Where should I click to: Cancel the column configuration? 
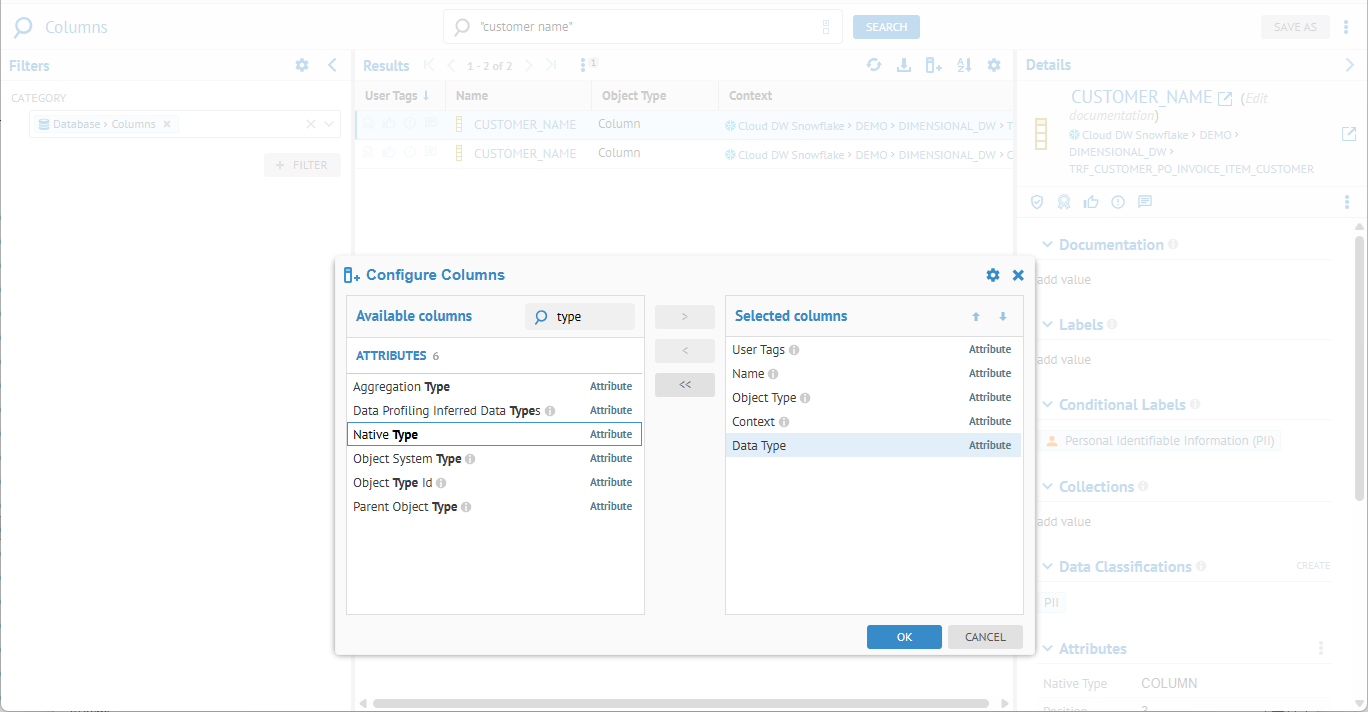984,637
